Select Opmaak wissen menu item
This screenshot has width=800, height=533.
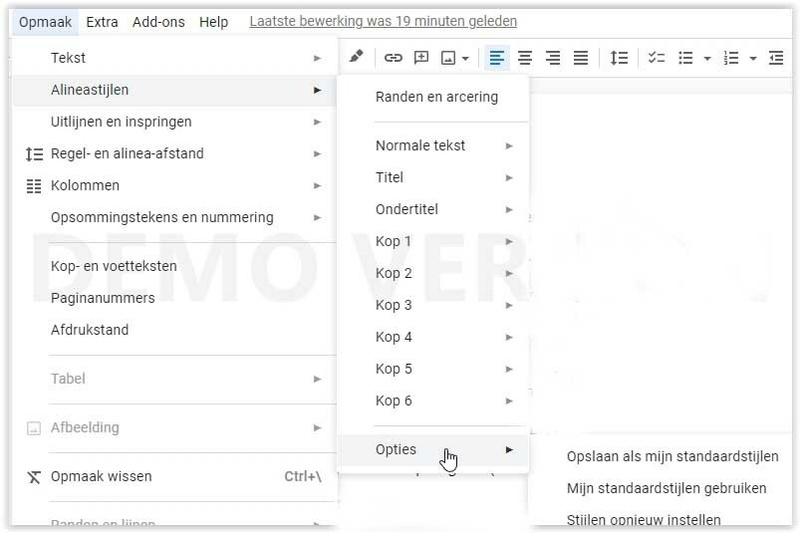coord(173,476)
